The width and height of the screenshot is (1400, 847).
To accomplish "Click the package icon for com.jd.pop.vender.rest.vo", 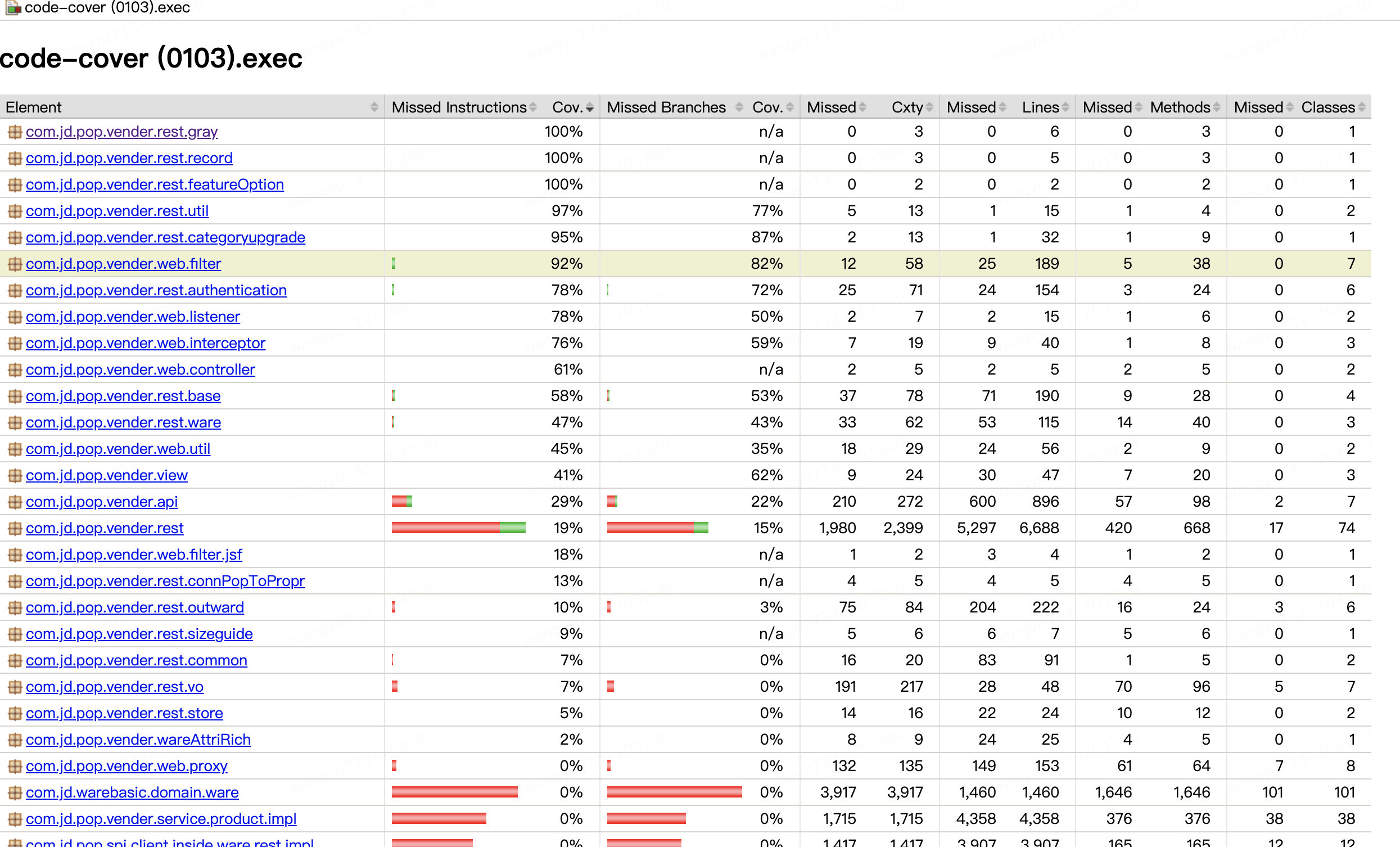I will 15,687.
